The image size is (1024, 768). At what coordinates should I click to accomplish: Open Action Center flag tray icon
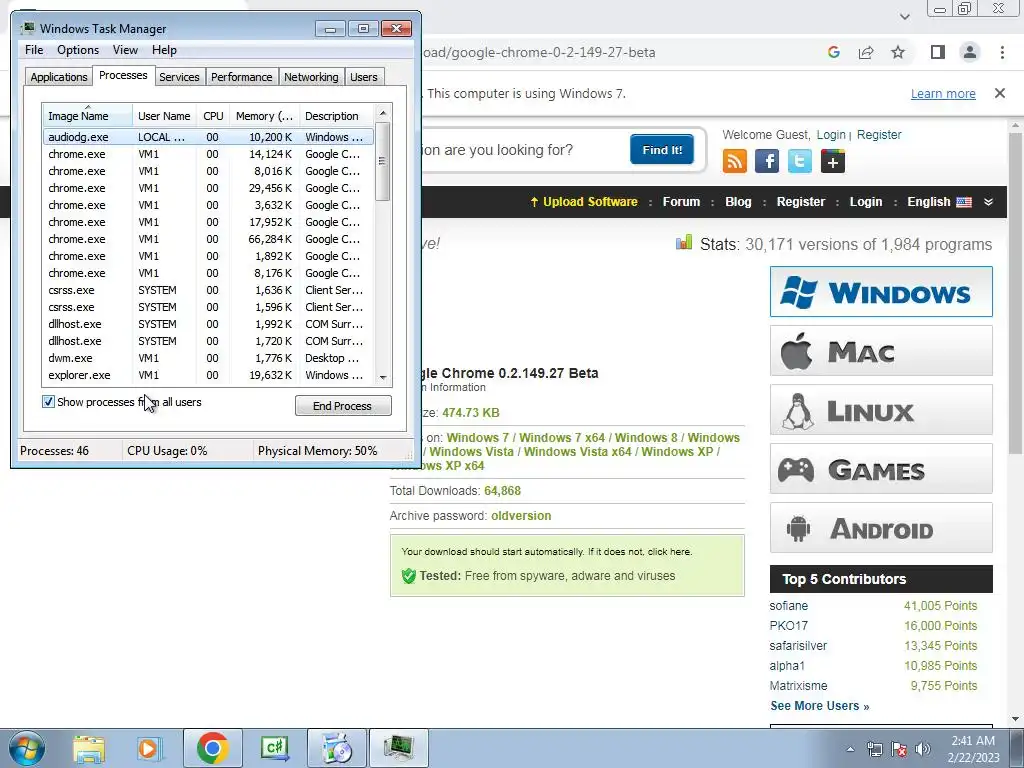(x=899, y=749)
